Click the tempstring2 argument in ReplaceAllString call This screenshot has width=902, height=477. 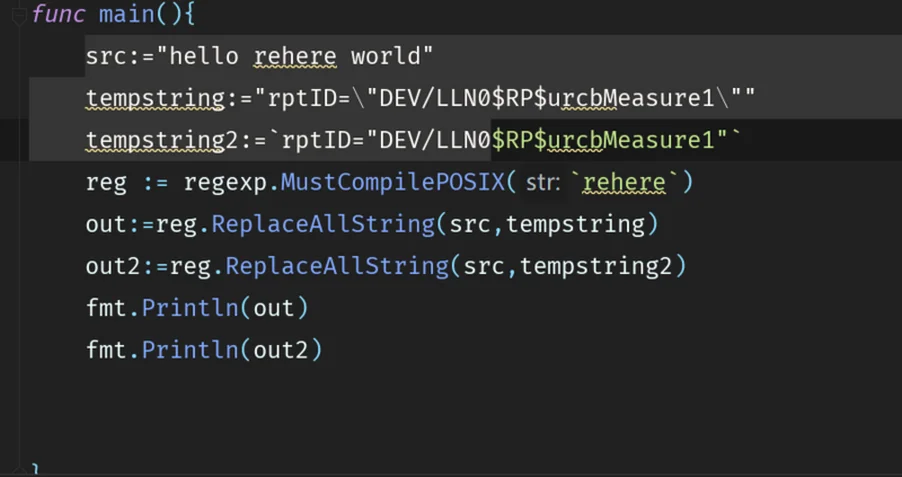(x=596, y=266)
